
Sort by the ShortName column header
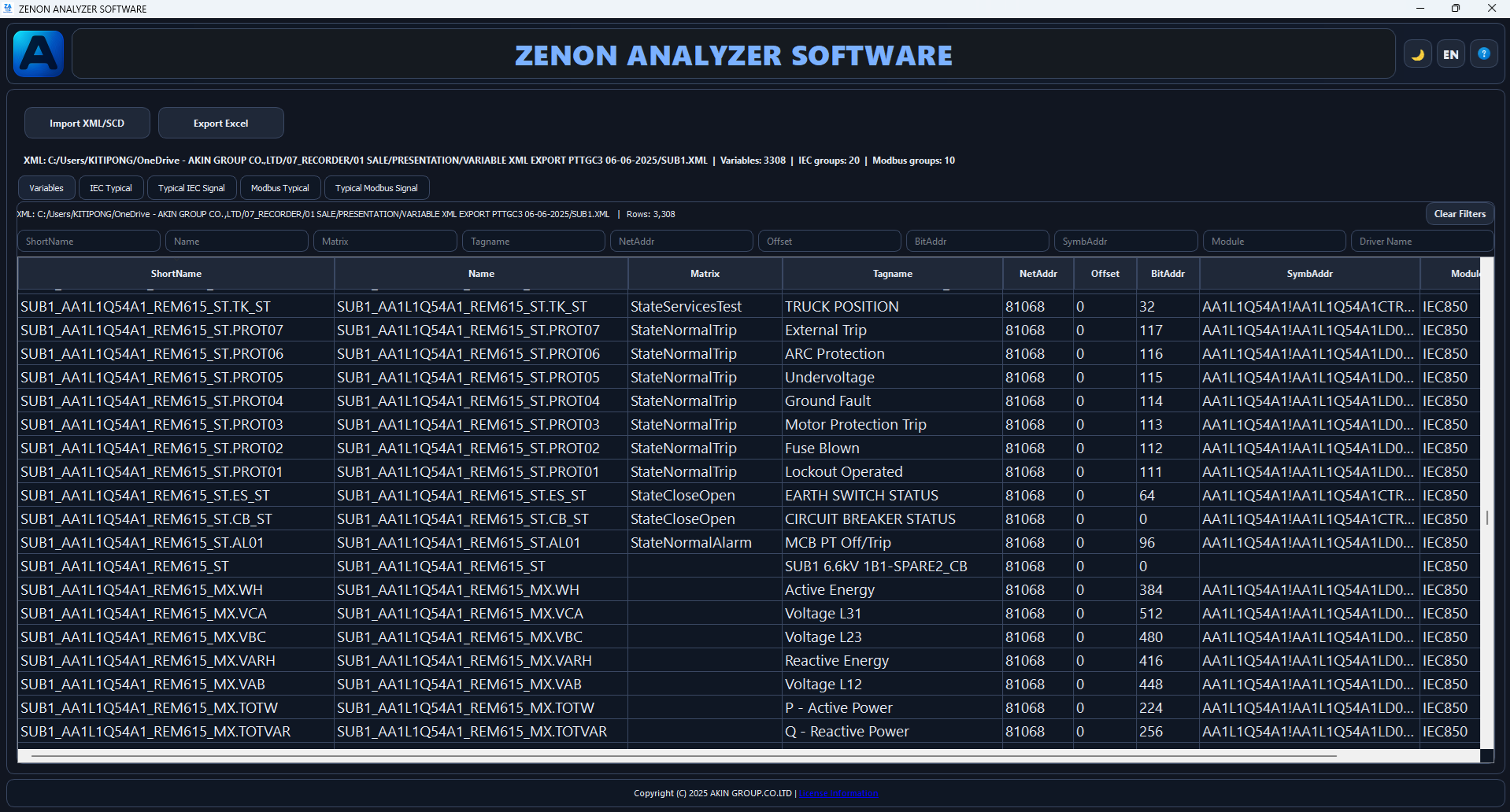click(x=176, y=274)
